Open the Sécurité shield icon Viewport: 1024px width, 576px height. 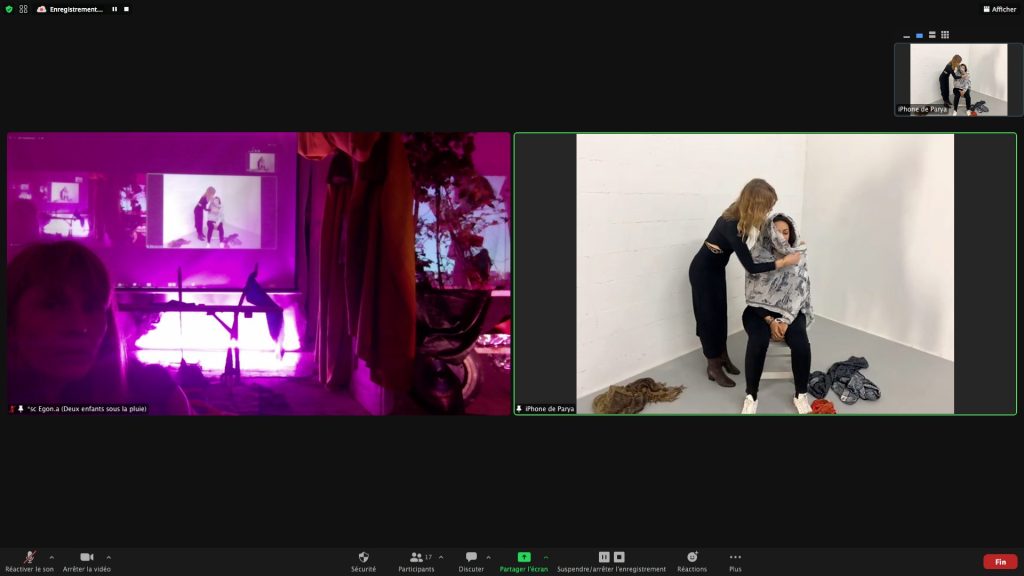click(x=363, y=557)
